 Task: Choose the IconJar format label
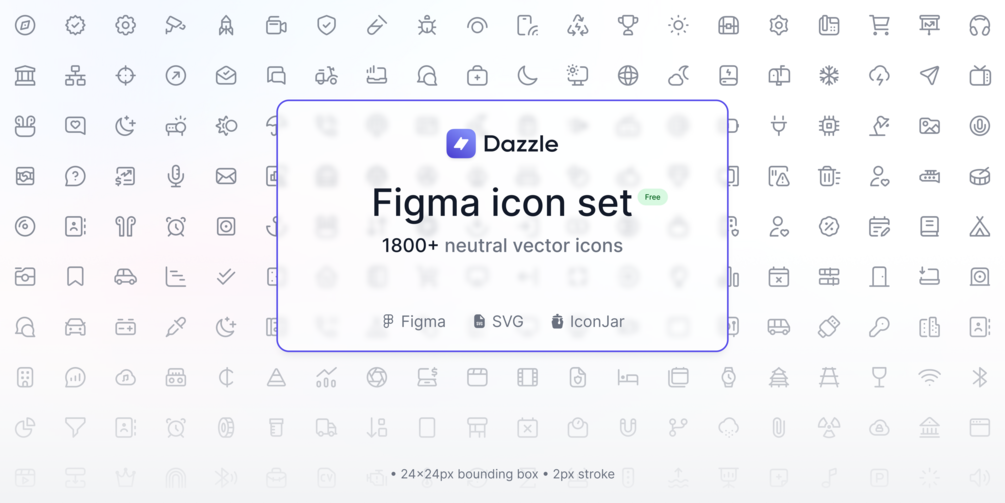588,322
